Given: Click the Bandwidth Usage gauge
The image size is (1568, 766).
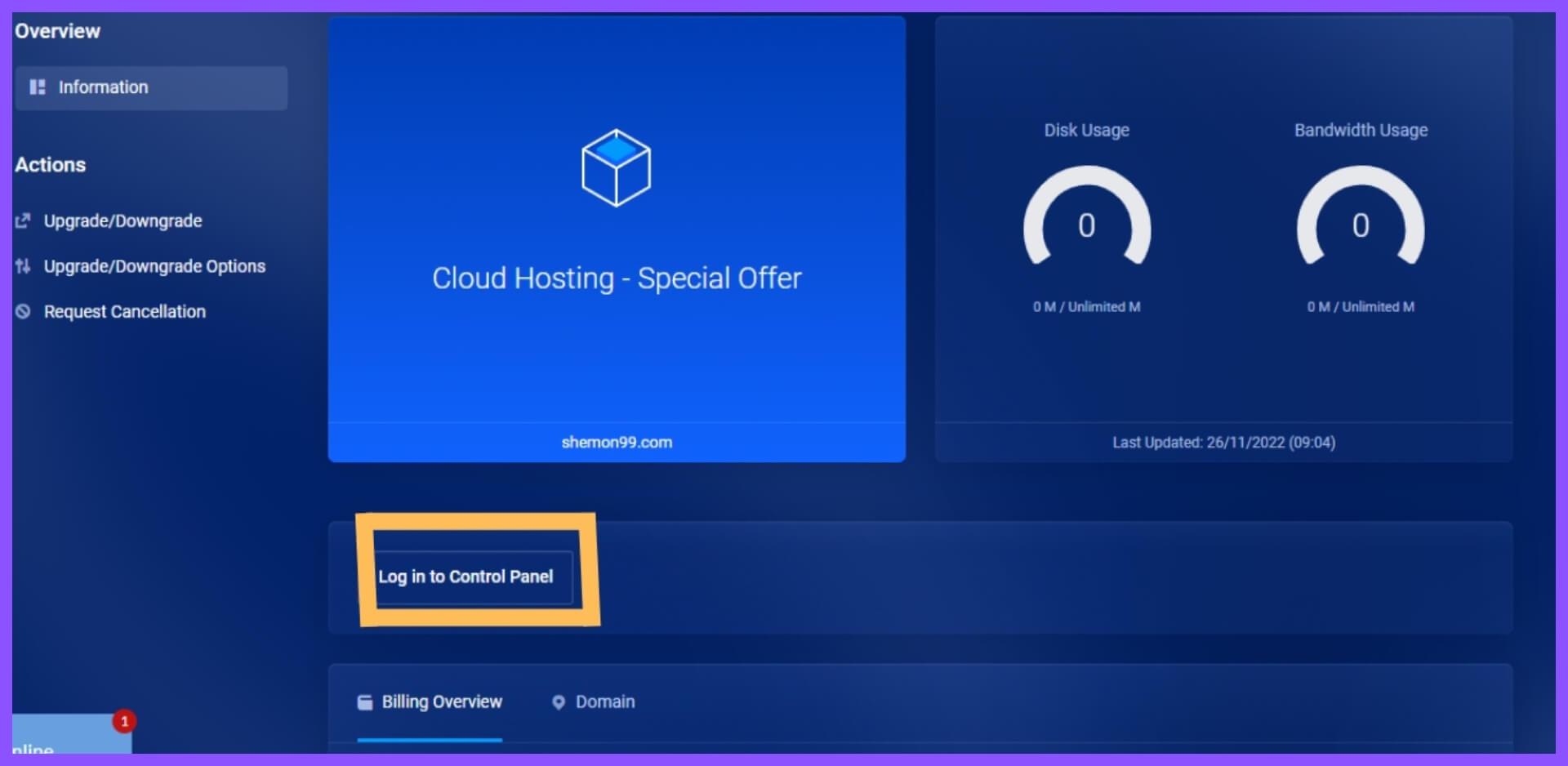Looking at the screenshot, I should click(1361, 220).
